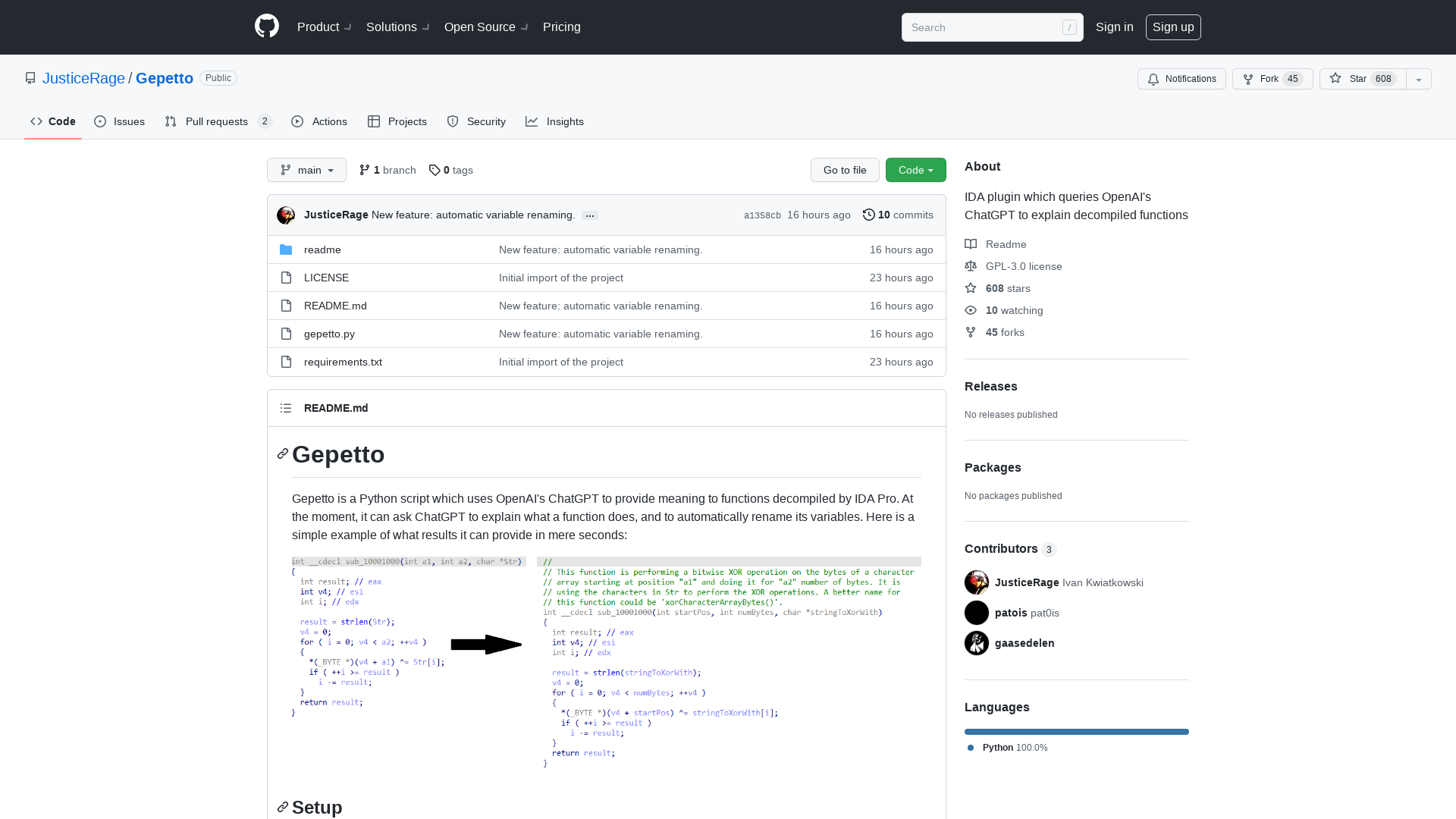Click the search input field

tap(986, 27)
